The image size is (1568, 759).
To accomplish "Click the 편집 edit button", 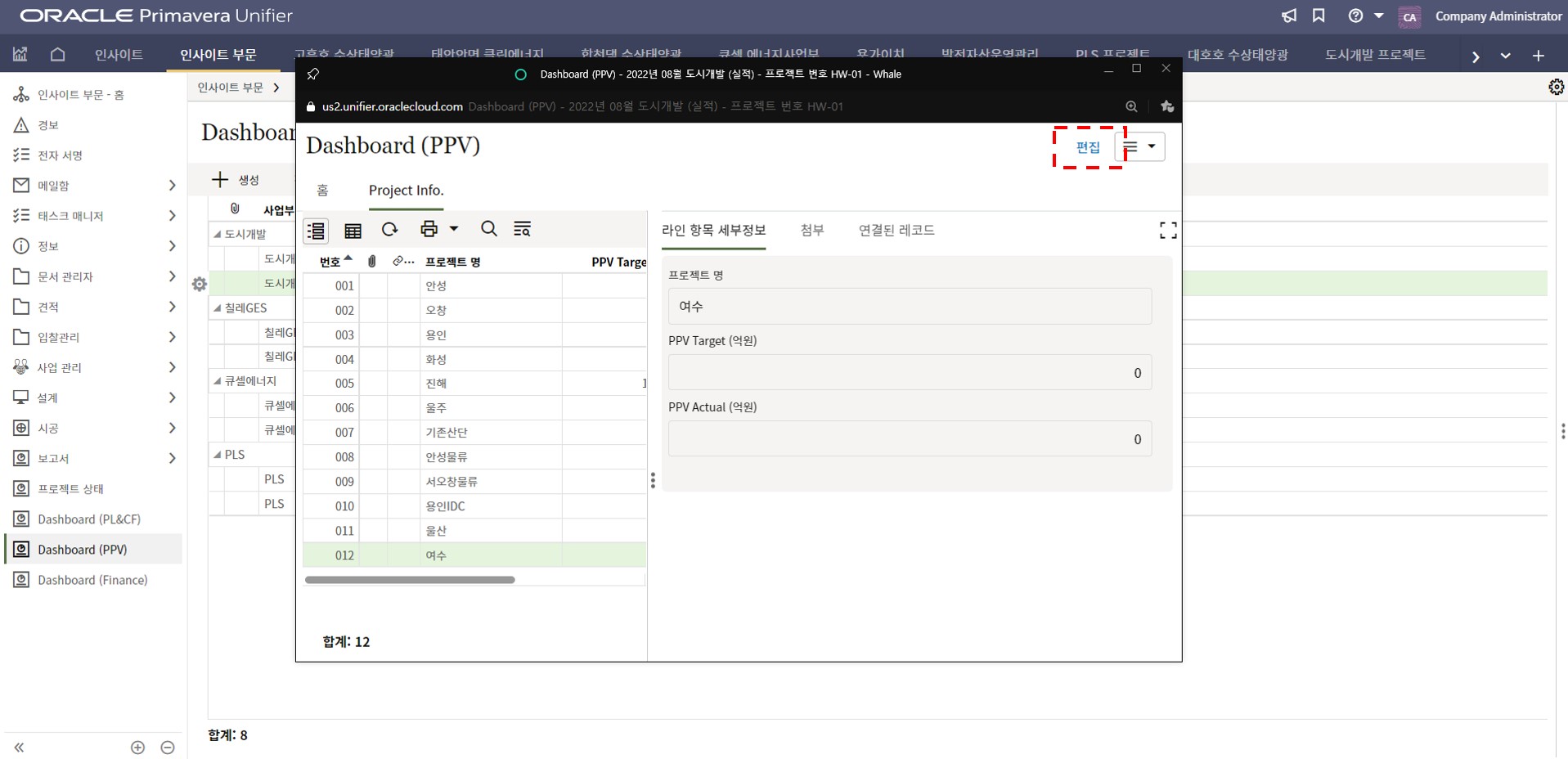I will tap(1087, 147).
